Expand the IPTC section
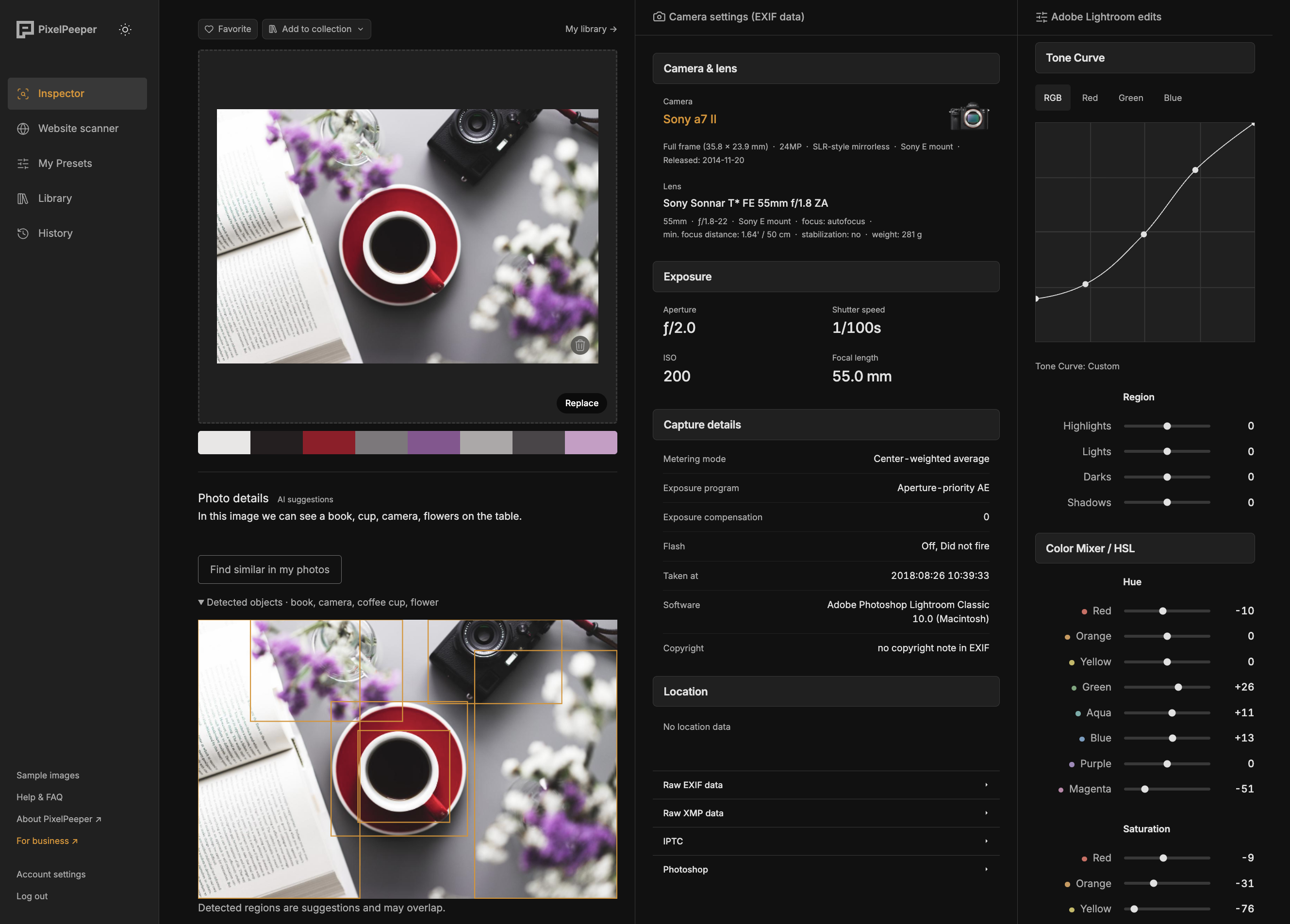1290x924 pixels. (x=826, y=841)
